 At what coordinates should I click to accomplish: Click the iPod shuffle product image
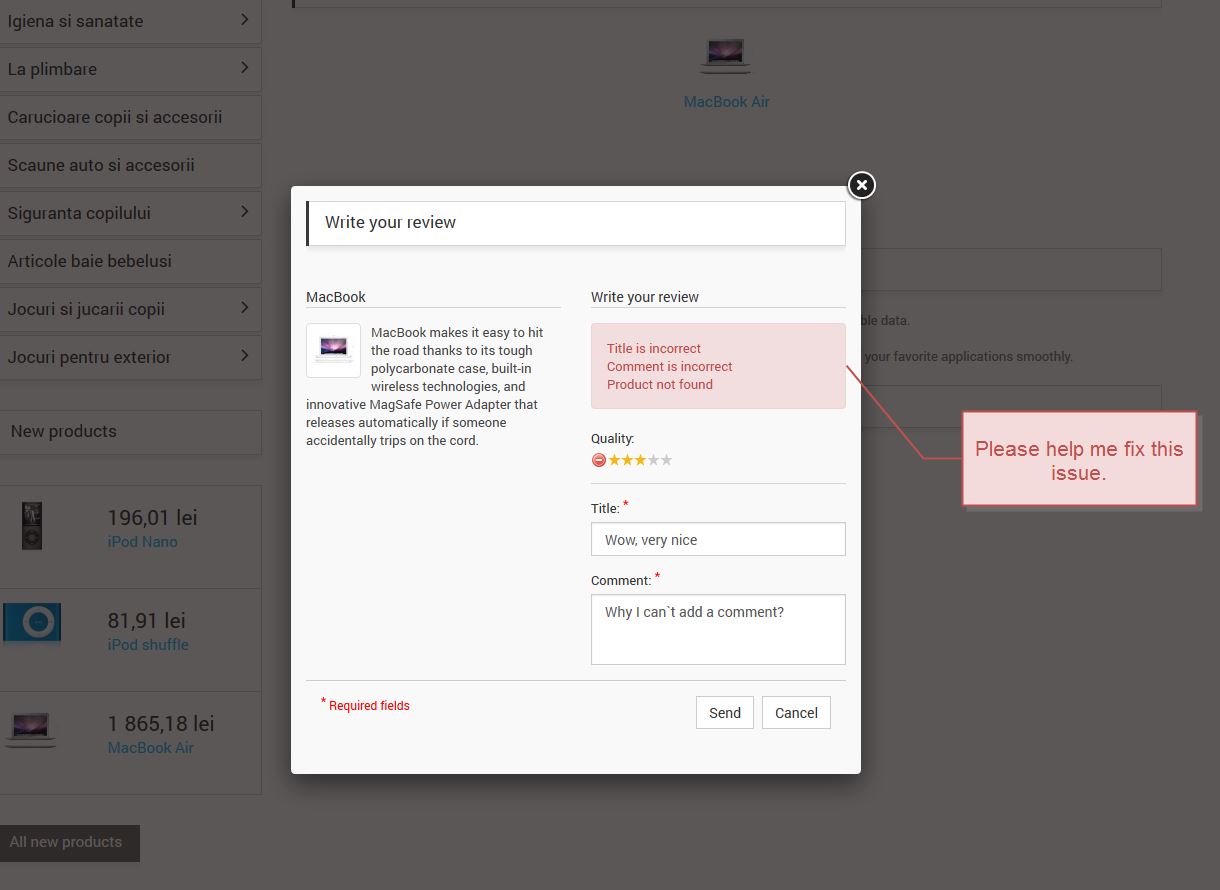pyautogui.click(x=32, y=623)
